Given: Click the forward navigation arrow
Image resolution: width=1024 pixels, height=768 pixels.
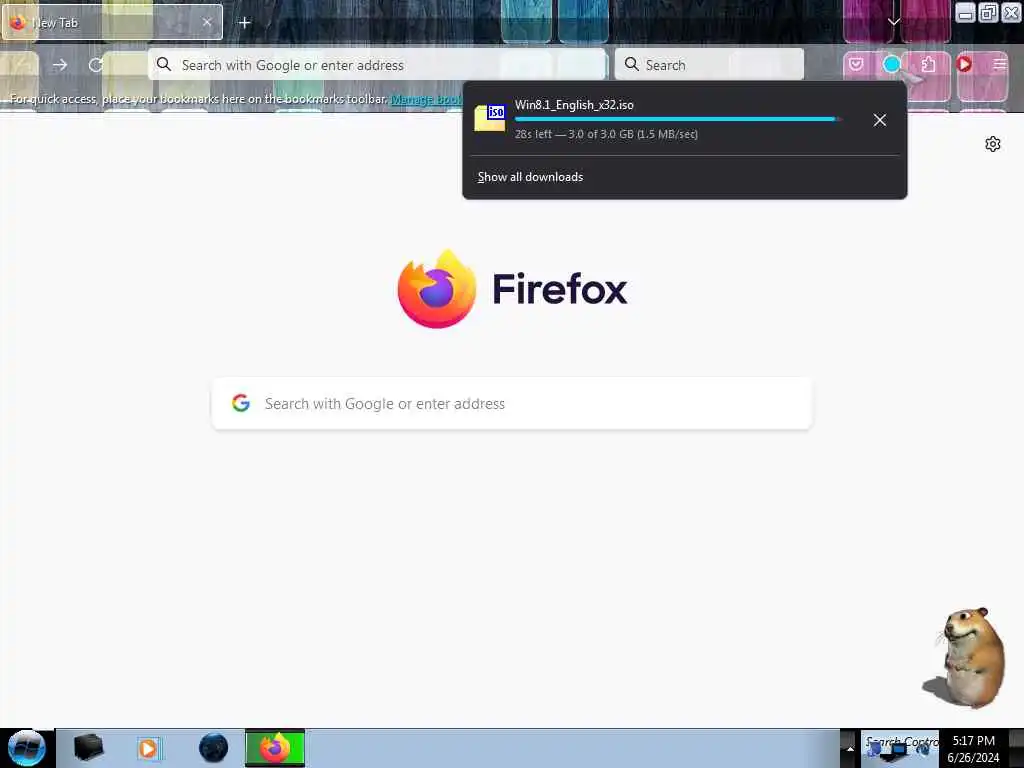Looking at the screenshot, I should pos(60,65).
